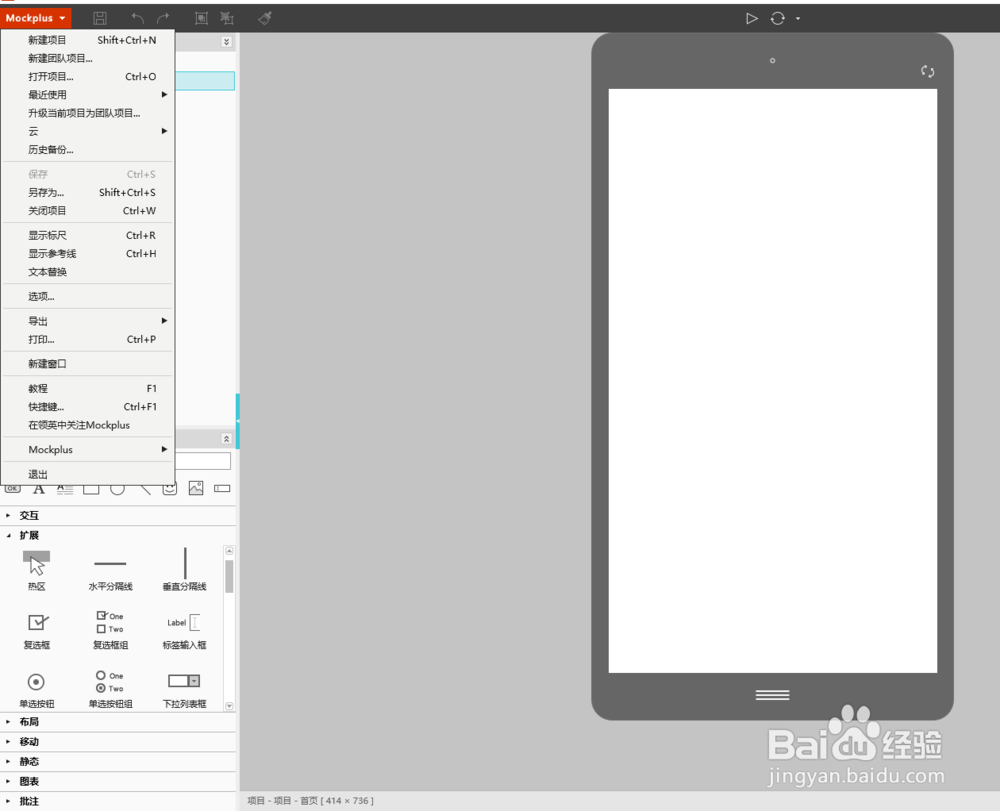The height and width of the screenshot is (811, 1000).
Task: Select the single-line input component icon
Action: pyautogui.click(x=222, y=488)
